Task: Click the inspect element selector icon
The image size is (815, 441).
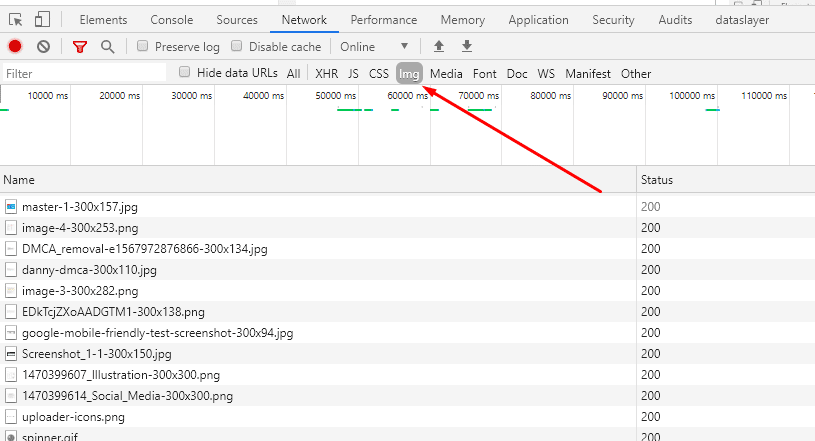Action: click(16, 20)
